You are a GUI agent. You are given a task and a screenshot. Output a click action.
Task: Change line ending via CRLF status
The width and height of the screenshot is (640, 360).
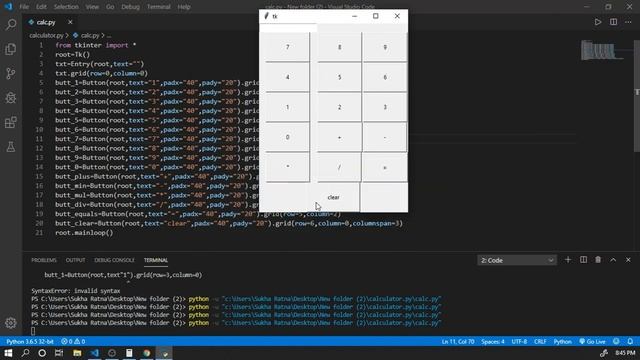(x=540, y=342)
